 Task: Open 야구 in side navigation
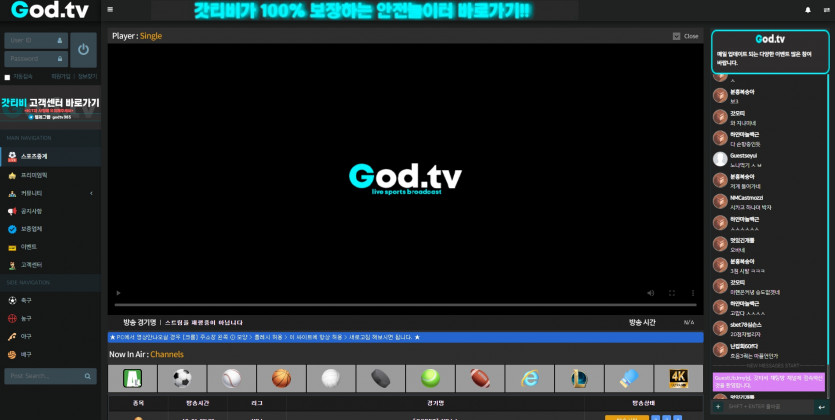point(51,336)
